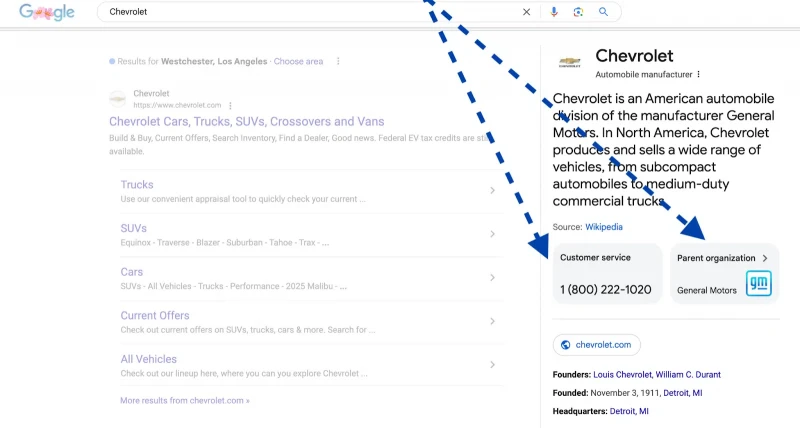Click the Customer service card heading
This screenshot has height=428, width=800.
coord(595,258)
